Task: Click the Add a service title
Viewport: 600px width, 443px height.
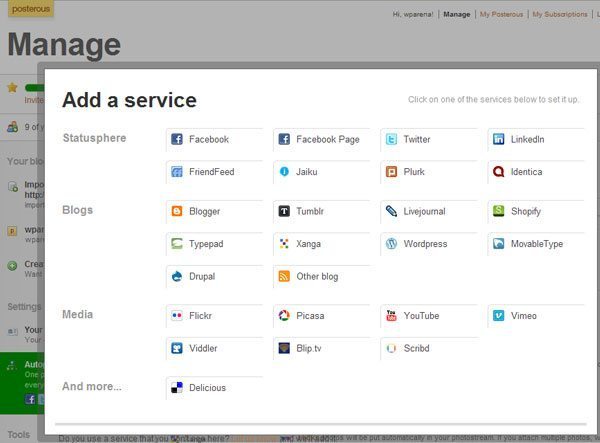Action: tap(129, 100)
